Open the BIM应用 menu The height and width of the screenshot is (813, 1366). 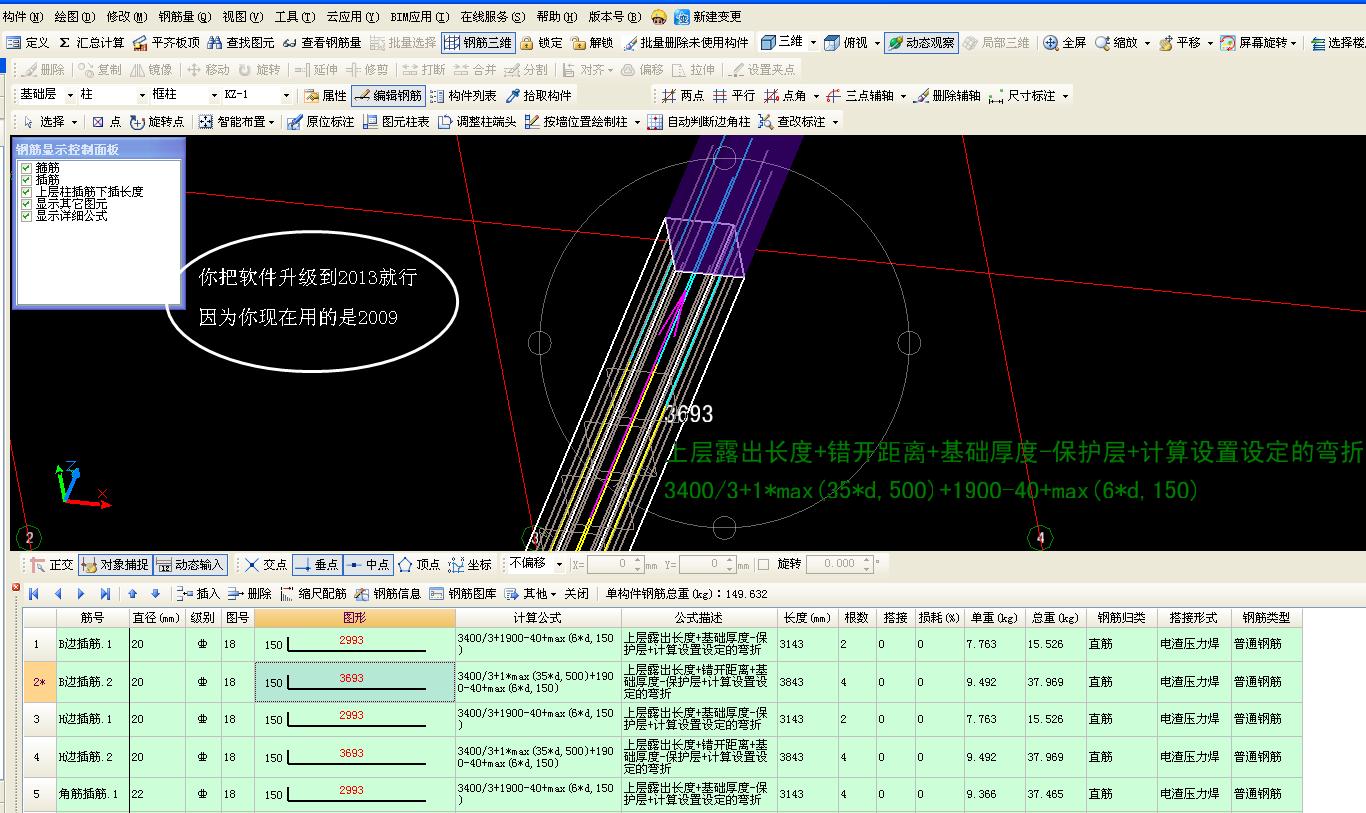[x=420, y=17]
